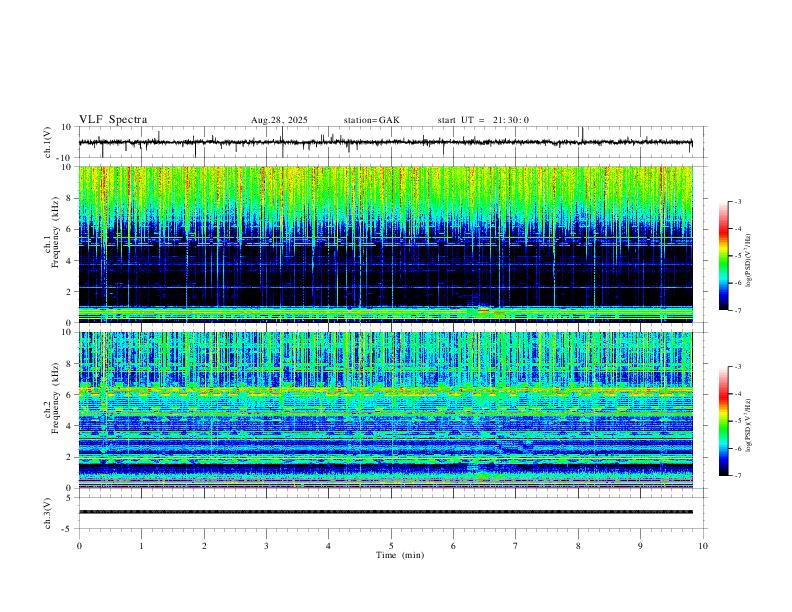This screenshot has height=612, width=792.
Task: Click upper colorbar's log(PSD) label
Action: 748,261
